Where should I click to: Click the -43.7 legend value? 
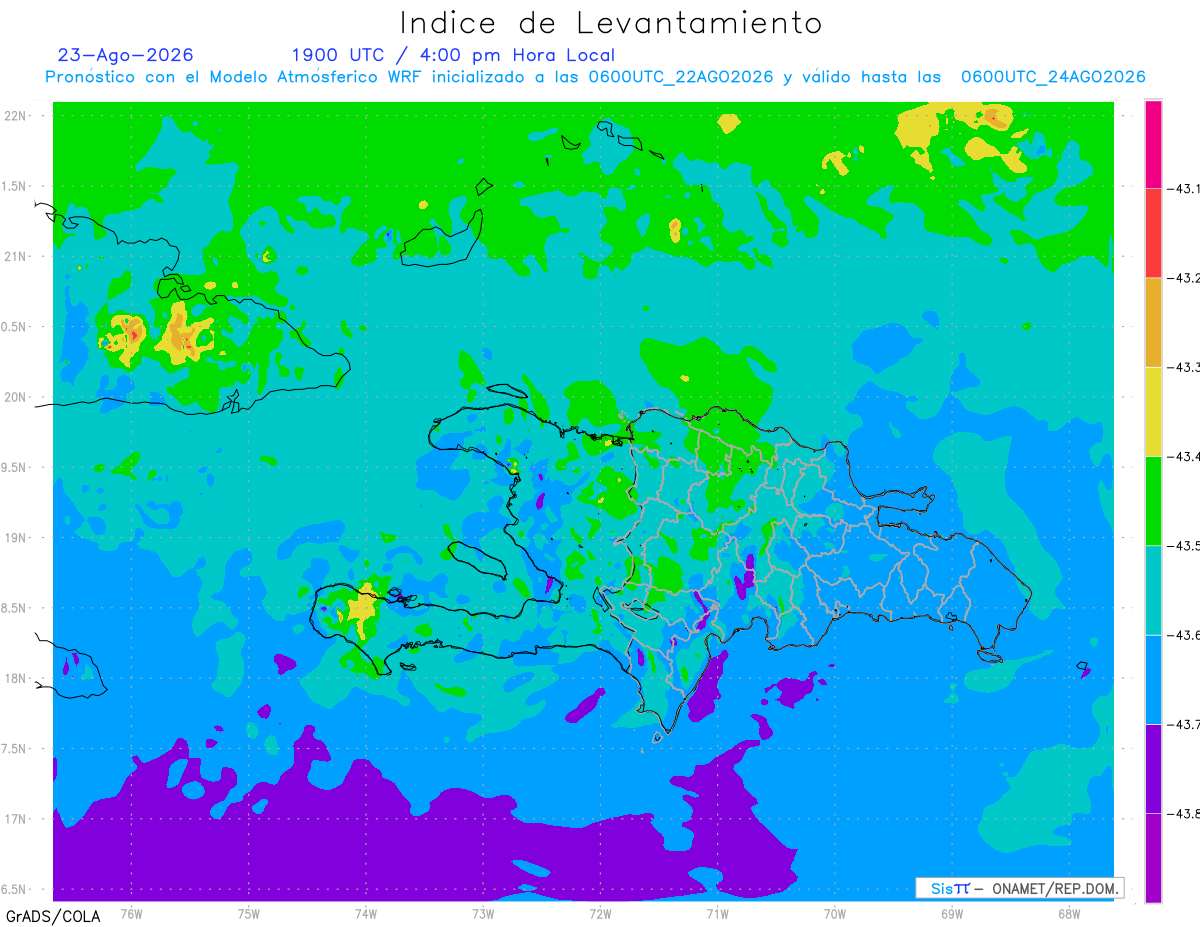[1183, 724]
